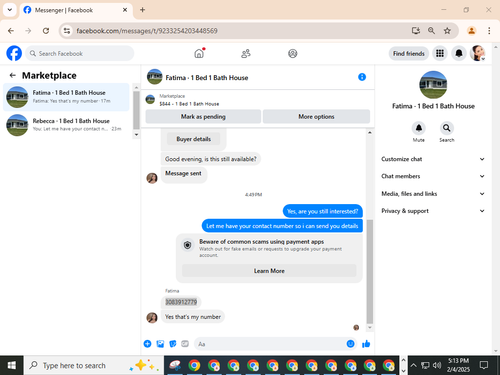The width and height of the screenshot is (500, 375).
Task: Click the Facebook logo
Action: (14, 53)
